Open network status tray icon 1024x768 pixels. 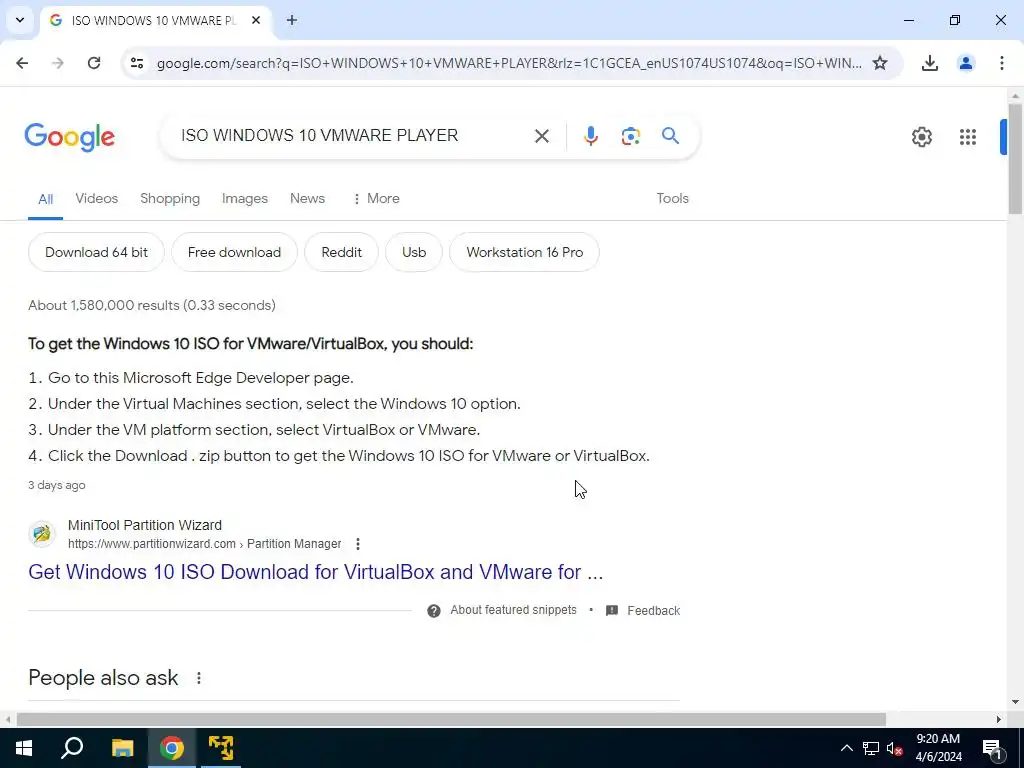coord(871,748)
